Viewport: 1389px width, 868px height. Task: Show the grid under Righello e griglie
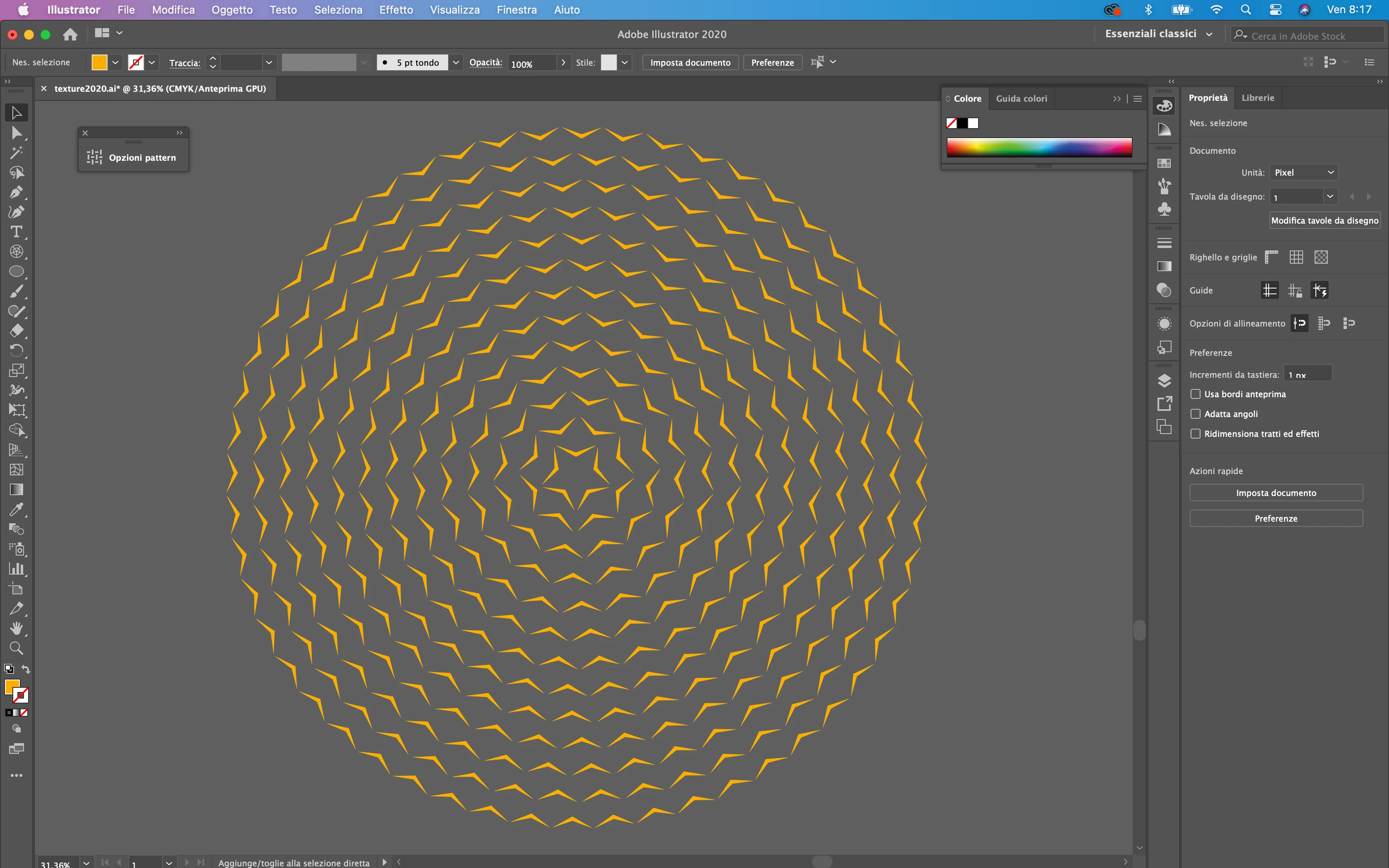click(1296, 257)
